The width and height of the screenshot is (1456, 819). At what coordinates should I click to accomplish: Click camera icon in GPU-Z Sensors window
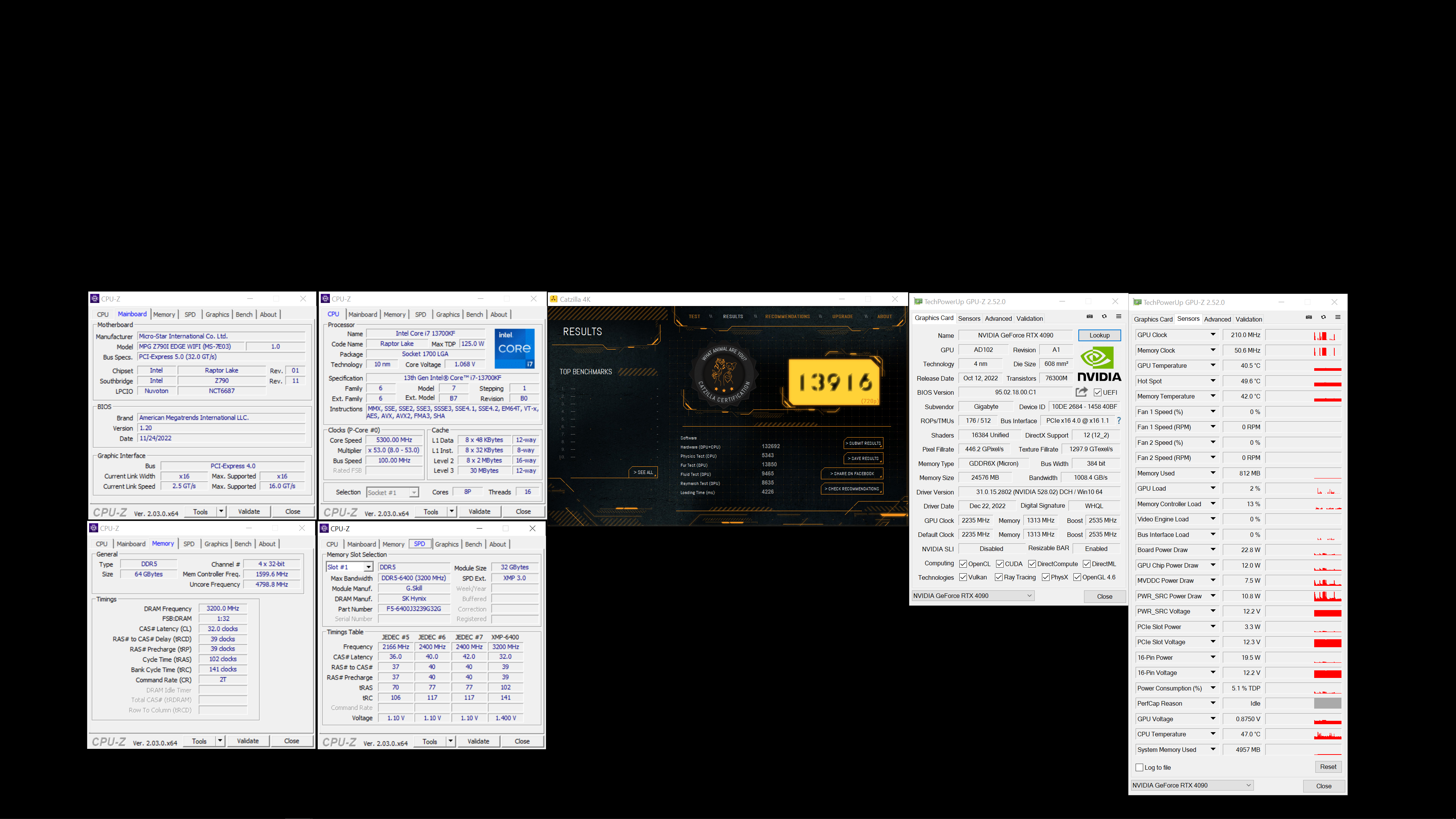click(x=1309, y=317)
